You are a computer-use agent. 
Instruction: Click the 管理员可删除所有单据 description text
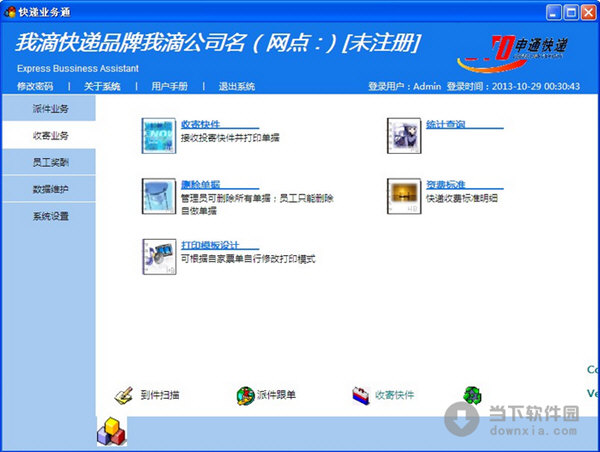click(257, 204)
